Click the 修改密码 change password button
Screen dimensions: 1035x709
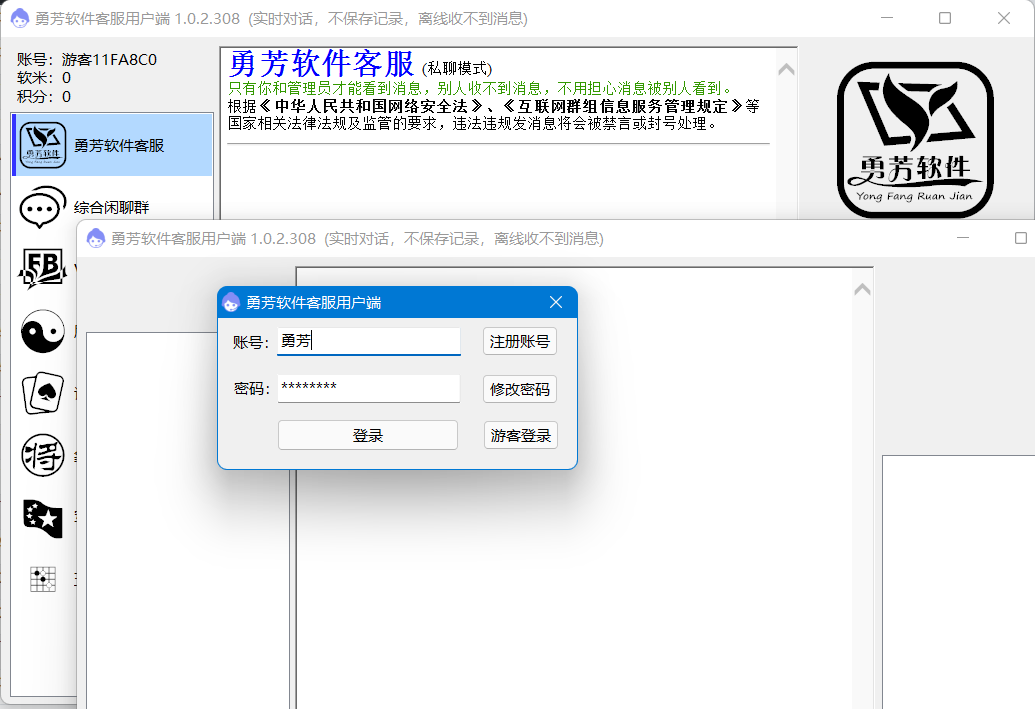coord(519,389)
